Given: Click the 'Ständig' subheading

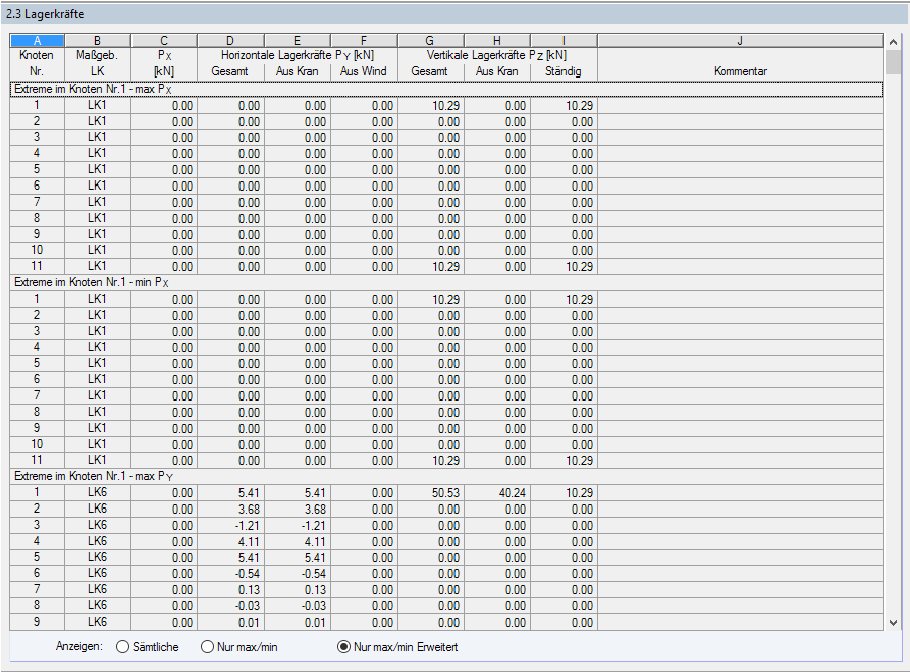Looking at the screenshot, I should (x=563, y=71).
